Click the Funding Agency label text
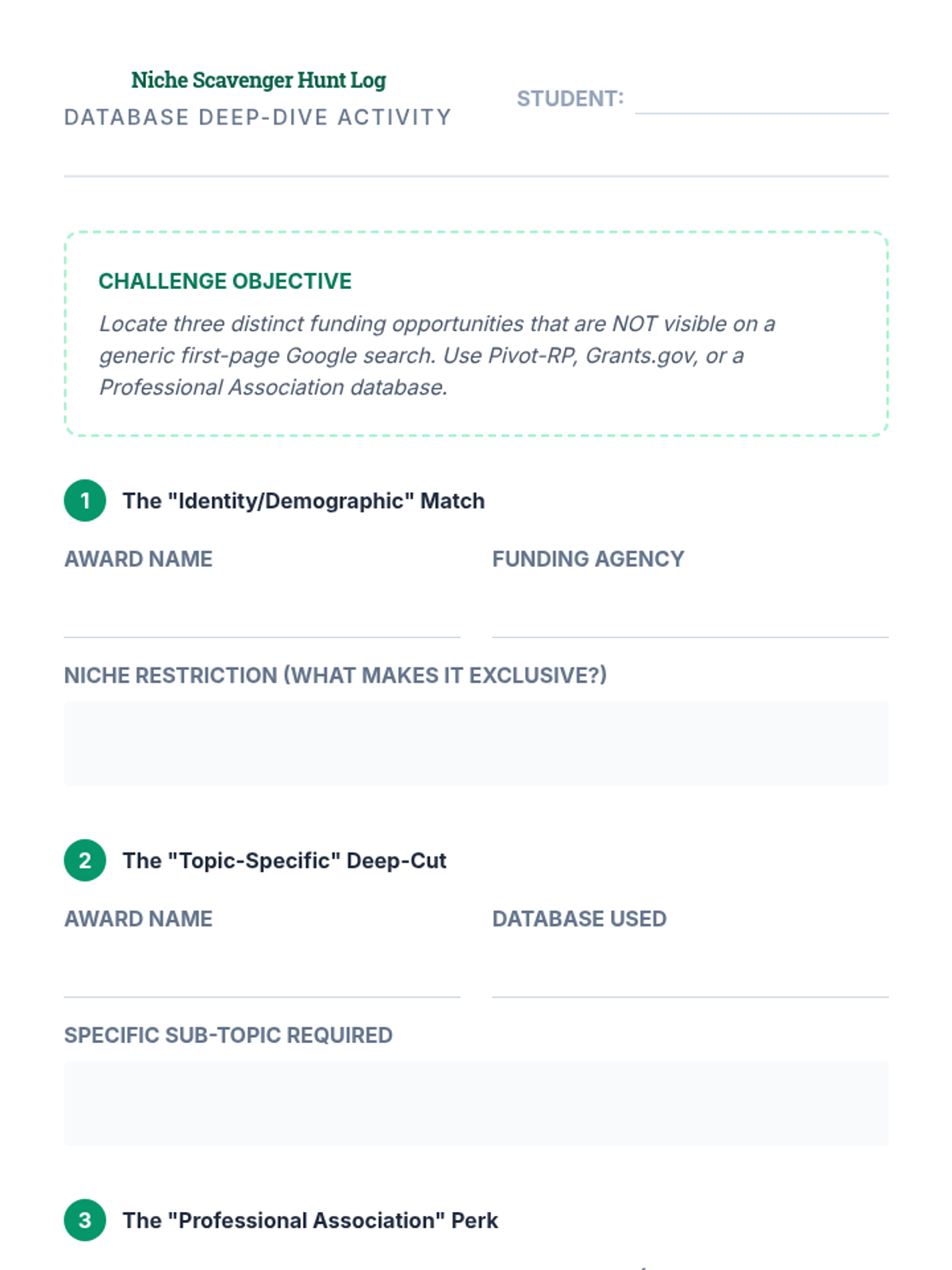This screenshot has height=1270, width=952. 588,559
